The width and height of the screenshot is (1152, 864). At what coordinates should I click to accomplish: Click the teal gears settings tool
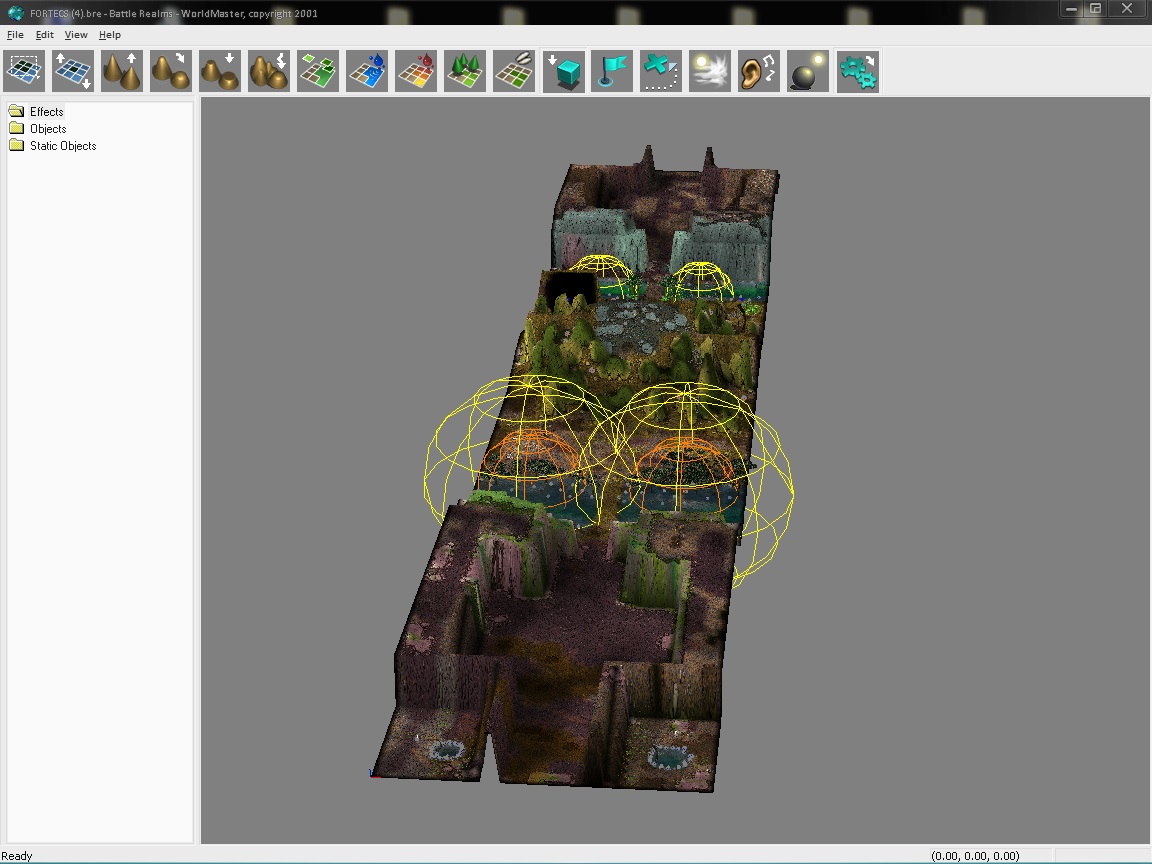(x=857, y=72)
